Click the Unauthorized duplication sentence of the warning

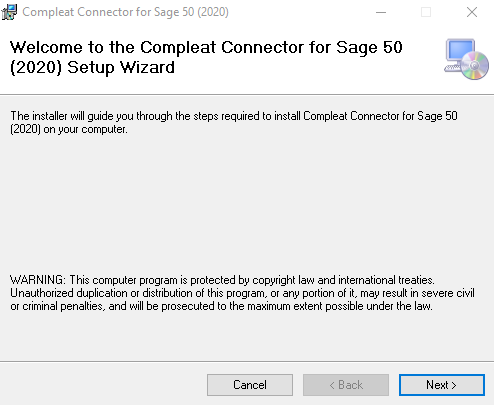tap(242, 293)
